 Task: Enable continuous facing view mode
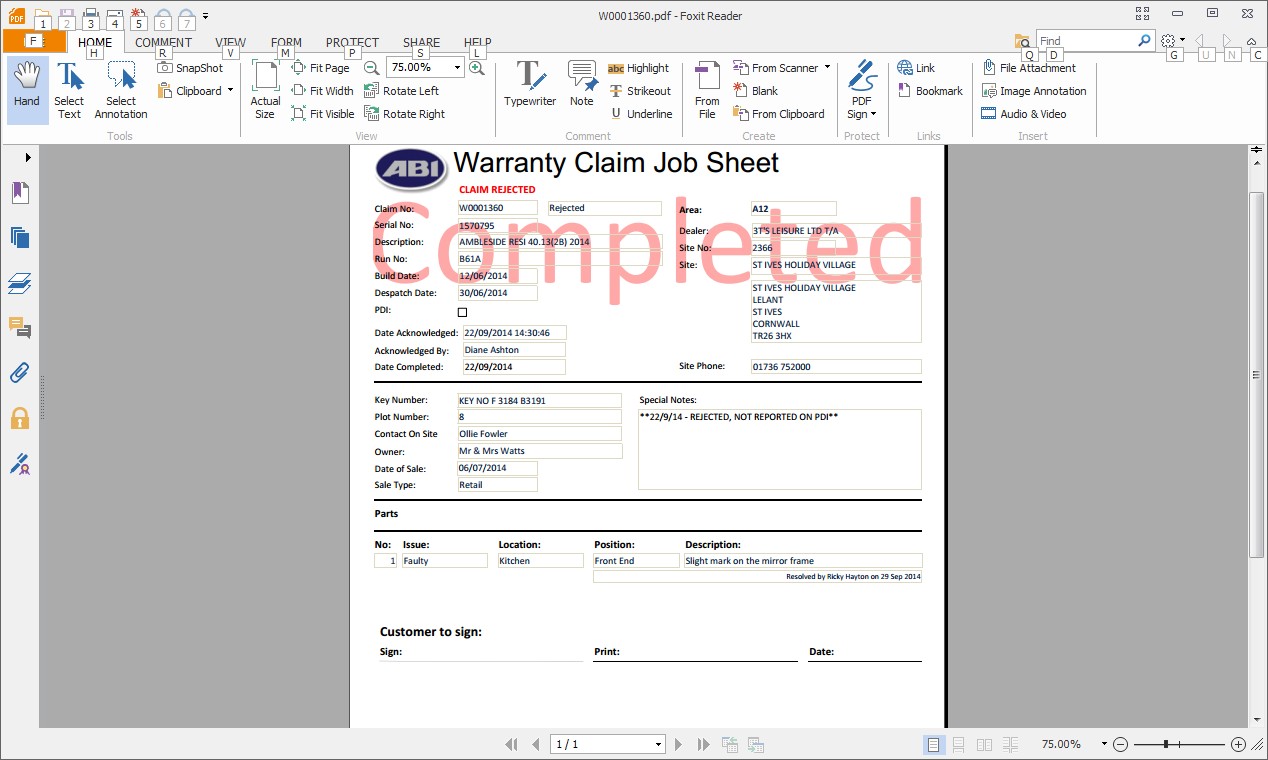pos(1010,744)
